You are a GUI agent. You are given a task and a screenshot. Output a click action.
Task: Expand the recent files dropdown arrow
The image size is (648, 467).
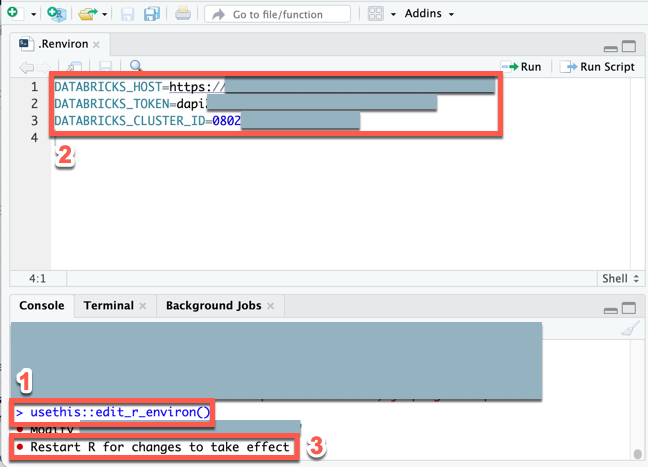coord(104,14)
